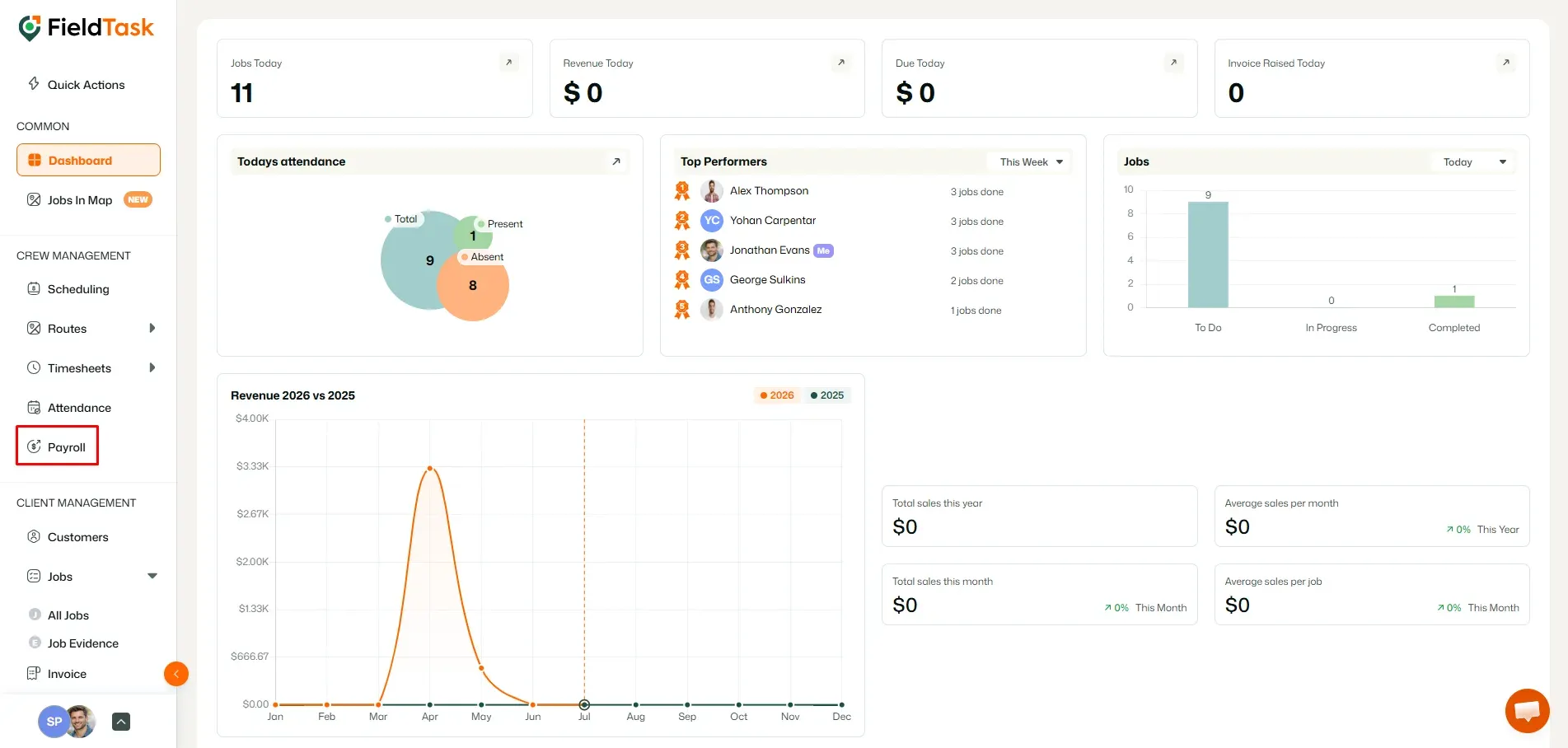Viewport: 1568px width, 748px height.
Task: Click Average sales per job card
Action: tap(1372, 595)
